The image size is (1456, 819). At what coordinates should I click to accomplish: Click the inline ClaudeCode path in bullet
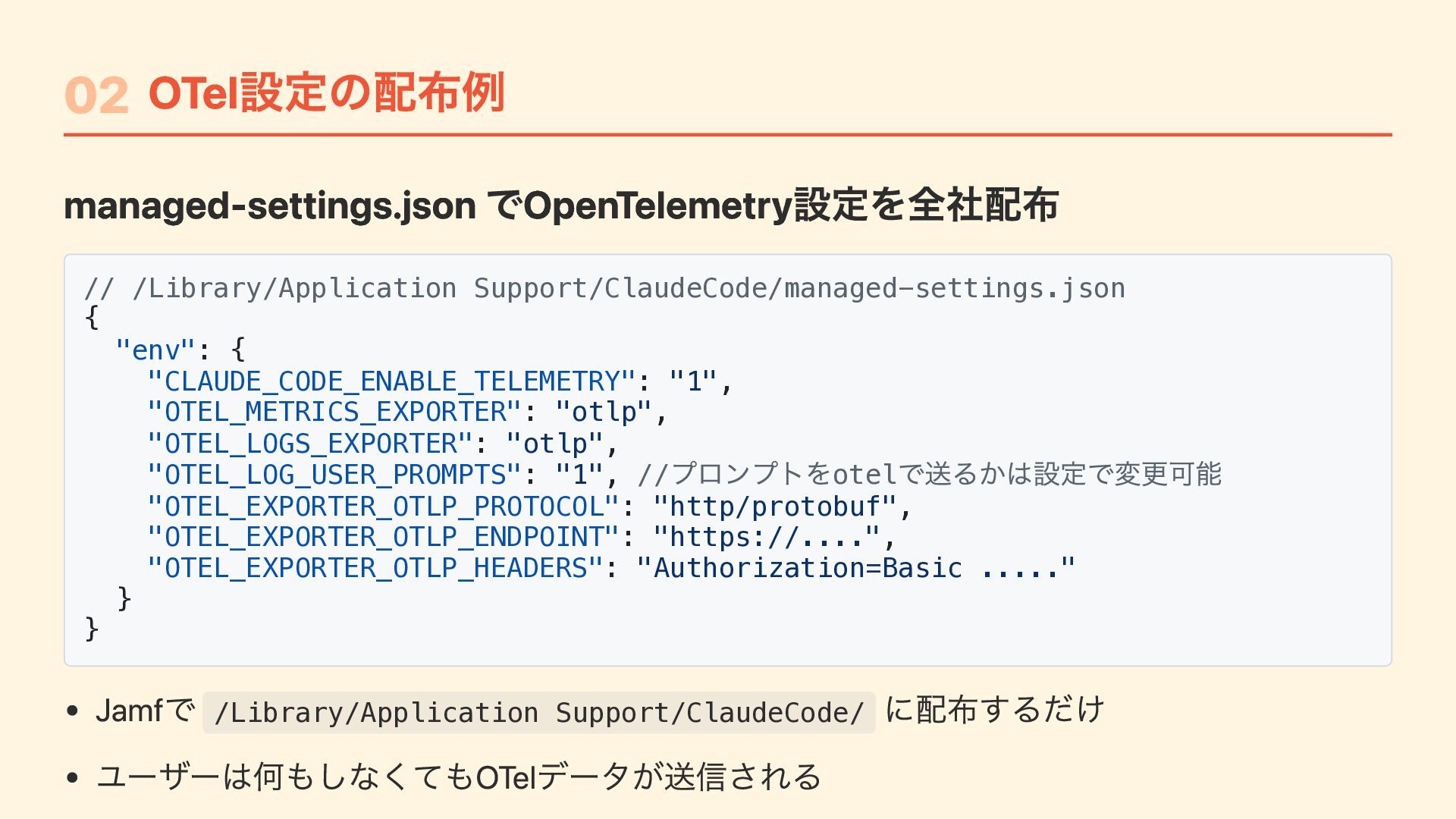pyautogui.click(x=538, y=713)
